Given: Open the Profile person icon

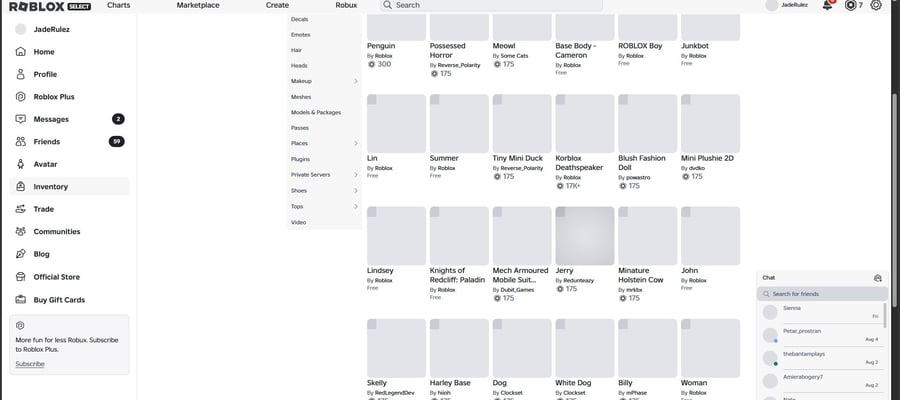Looking at the screenshot, I should (21, 74).
